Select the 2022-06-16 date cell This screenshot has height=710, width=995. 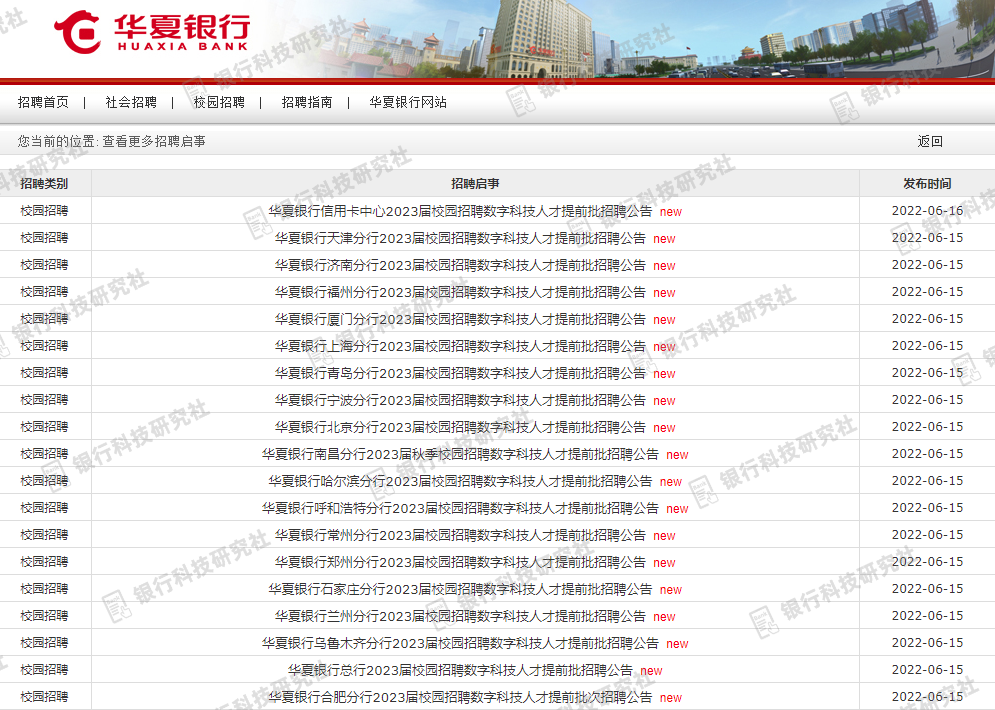(927, 211)
